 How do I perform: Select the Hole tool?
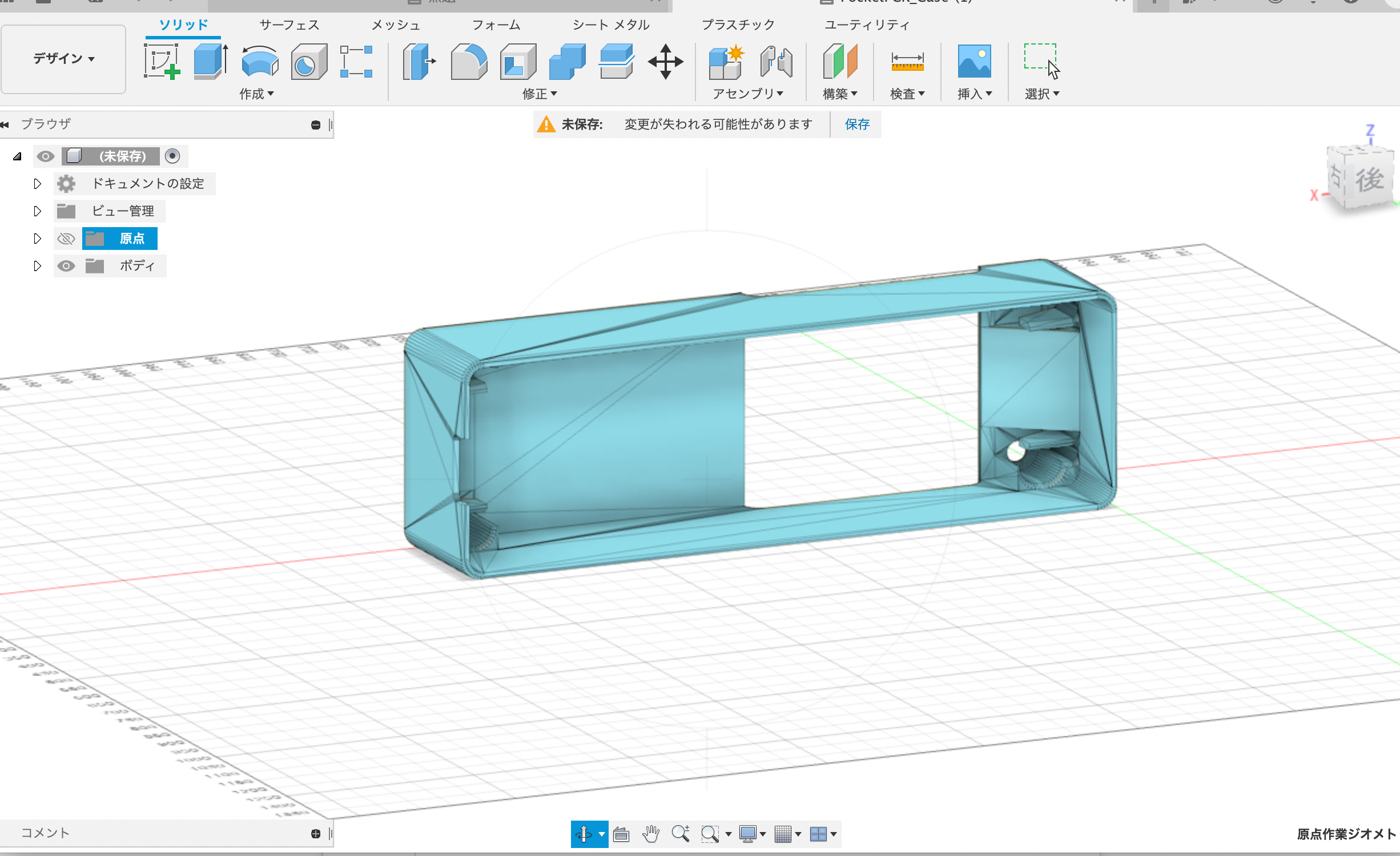pyautogui.click(x=309, y=61)
